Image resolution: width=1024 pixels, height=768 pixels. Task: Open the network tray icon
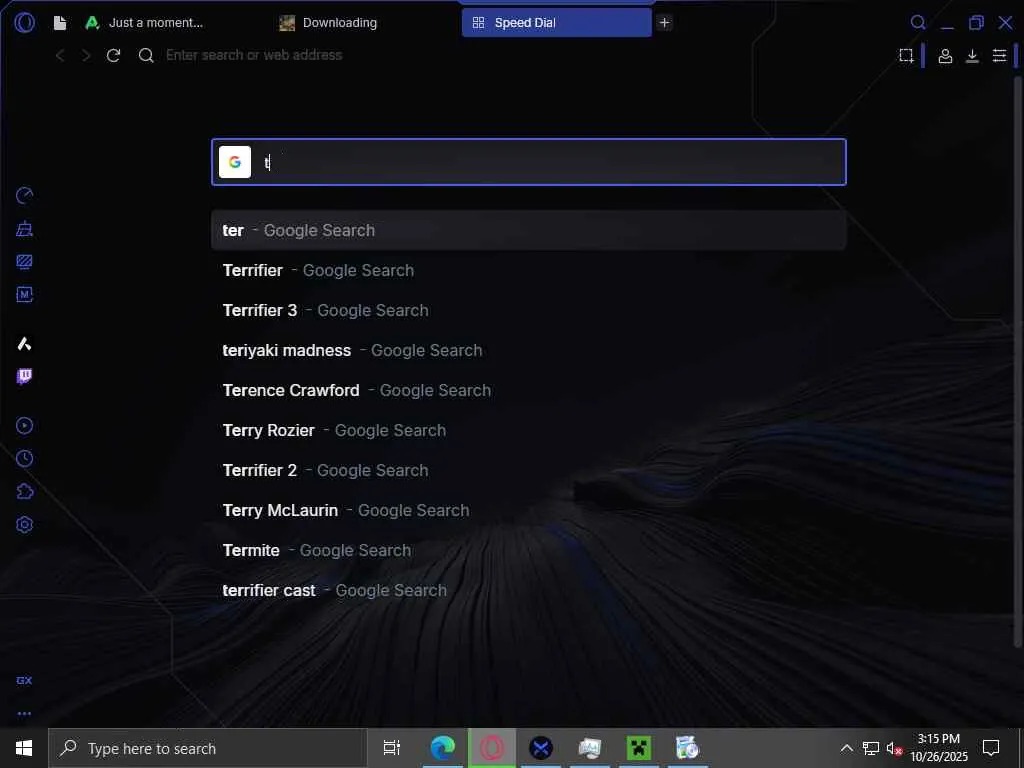871,748
